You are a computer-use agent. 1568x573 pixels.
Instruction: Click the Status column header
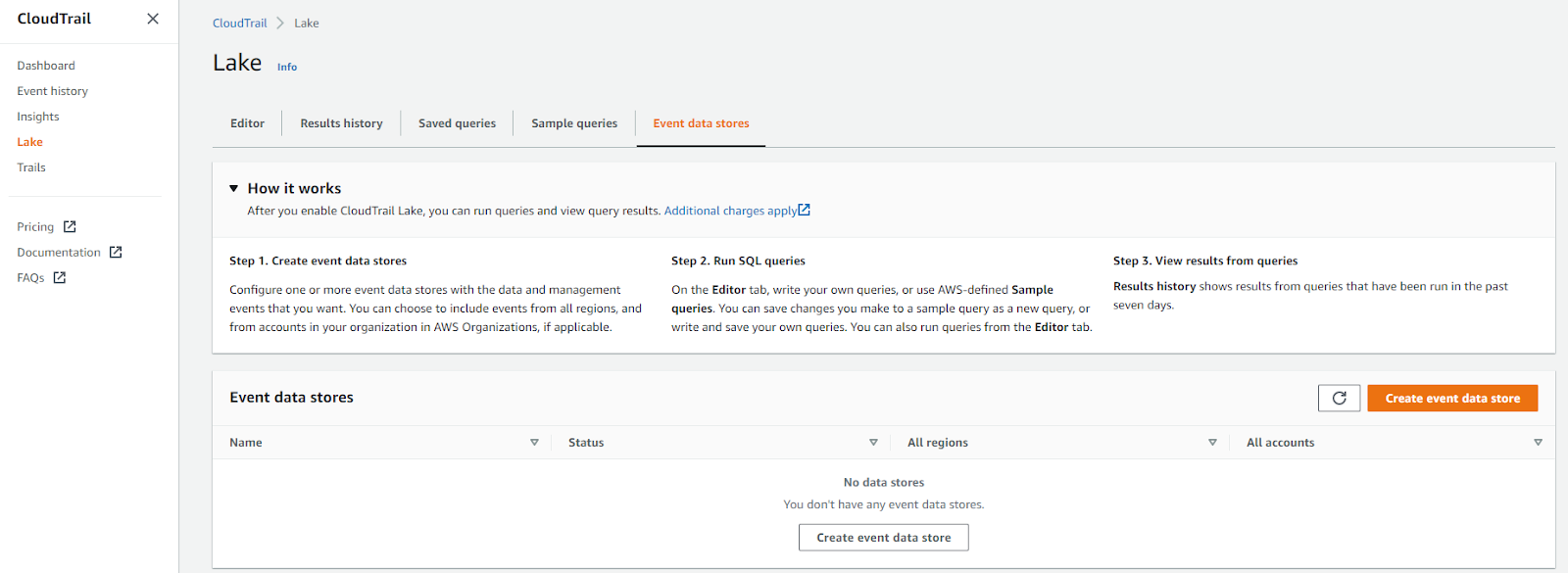[586, 443]
